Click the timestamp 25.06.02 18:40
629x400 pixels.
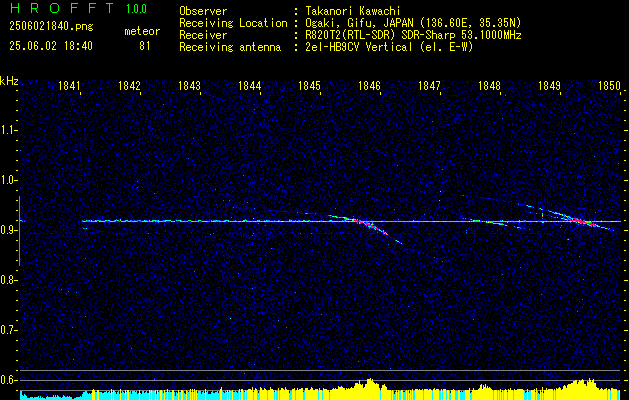click(x=51, y=46)
